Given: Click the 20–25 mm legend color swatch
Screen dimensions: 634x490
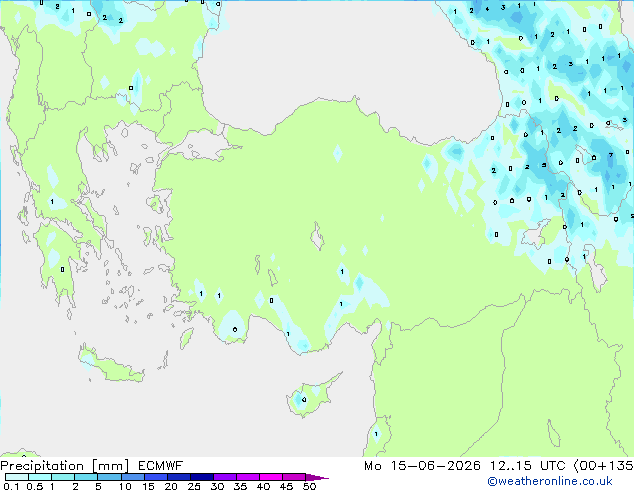Looking at the screenshot, I should point(178,477).
